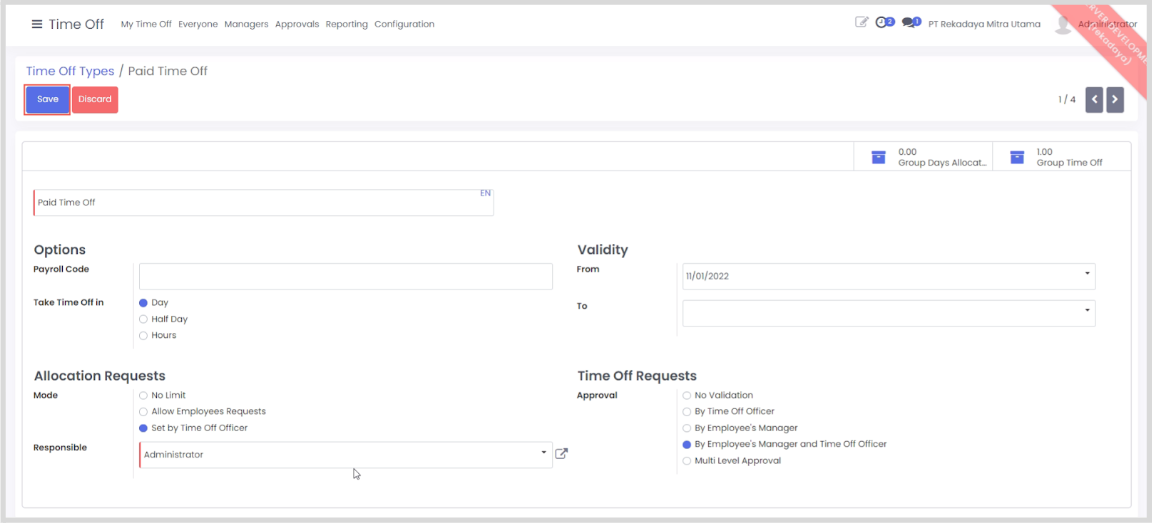Click the Payroll Code input field
1156x527 pixels.
point(345,277)
